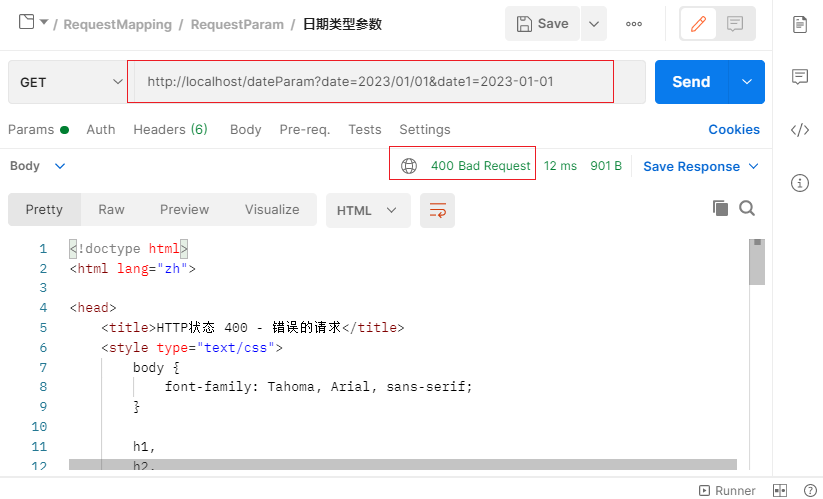The width and height of the screenshot is (823, 499).
Task: Switch to the Headers (6) tab
Action: [171, 130]
